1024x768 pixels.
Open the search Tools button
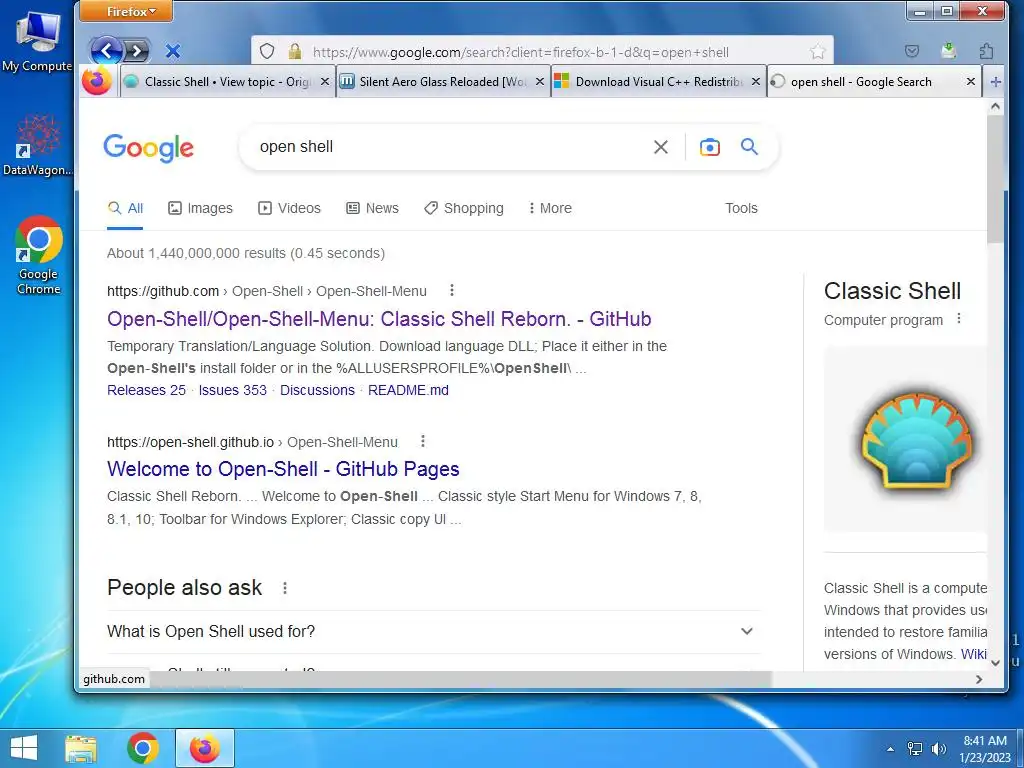[741, 208]
